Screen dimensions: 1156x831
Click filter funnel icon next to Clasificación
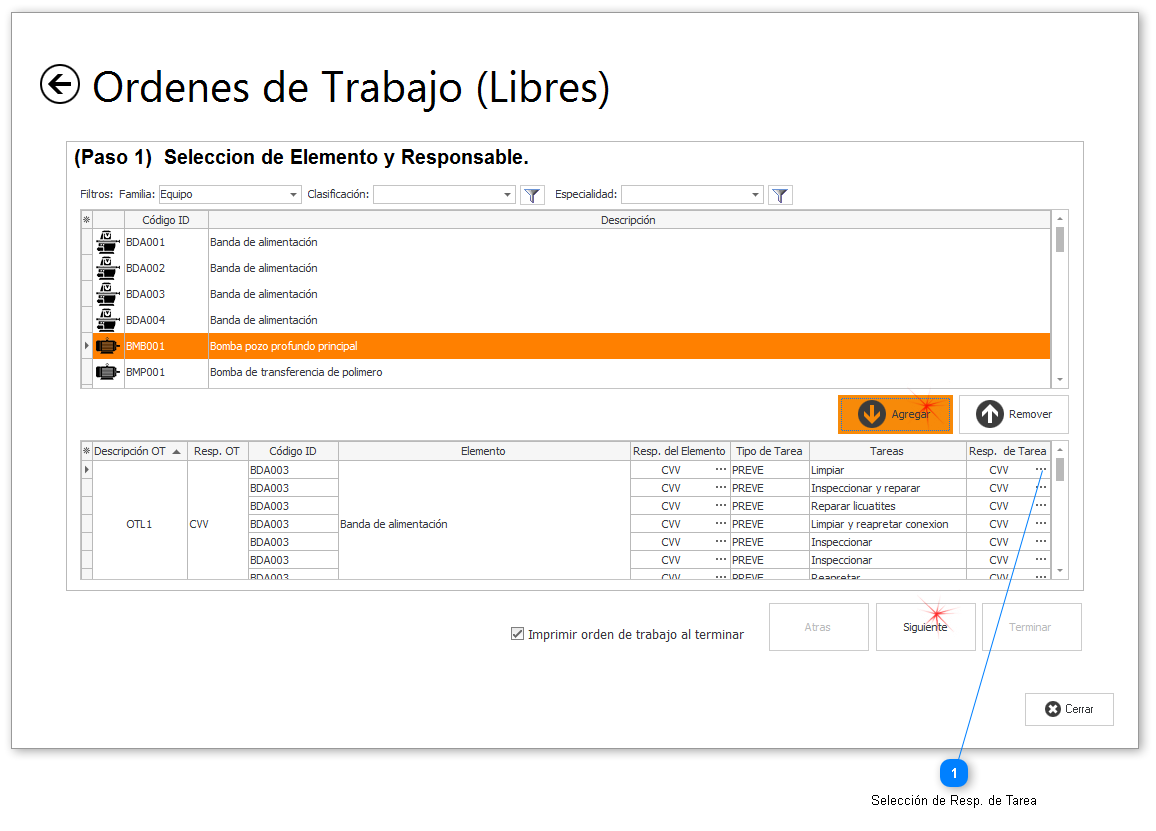point(532,195)
